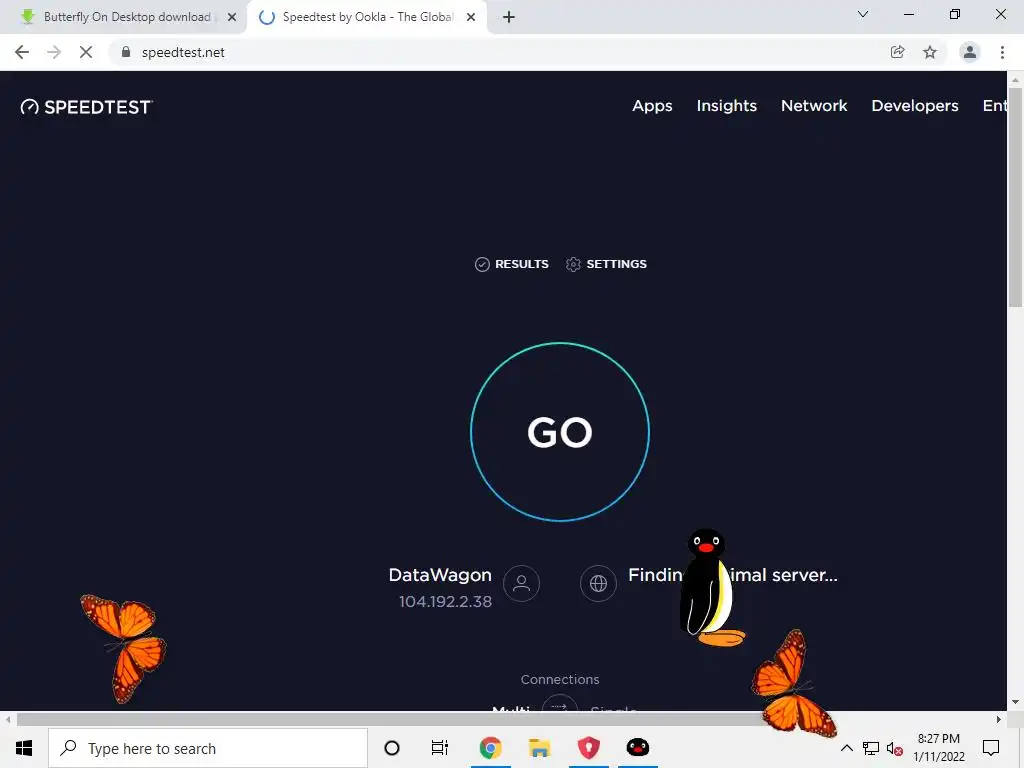The width and height of the screenshot is (1024, 768).
Task: Bookmark this page with the star
Action: 930,52
